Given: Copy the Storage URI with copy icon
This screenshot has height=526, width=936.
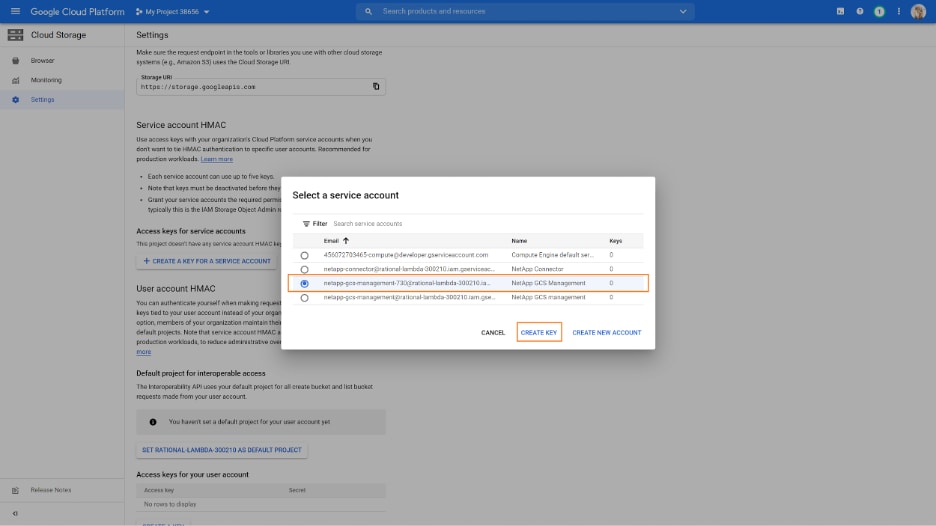Looking at the screenshot, I should pyautogui.click(x=376, y=87).
